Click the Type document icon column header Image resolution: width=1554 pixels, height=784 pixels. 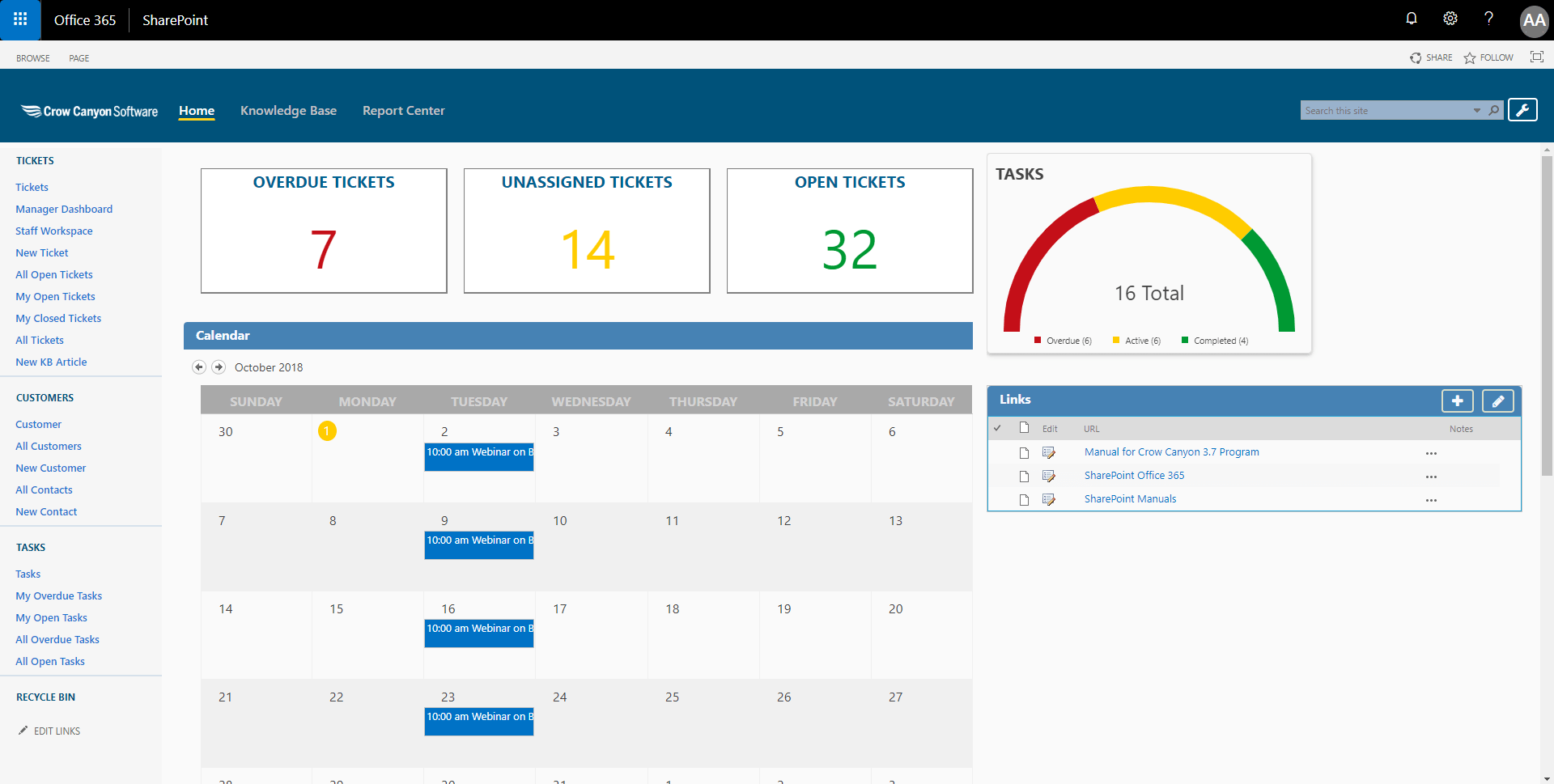[x=1024, y=427]
